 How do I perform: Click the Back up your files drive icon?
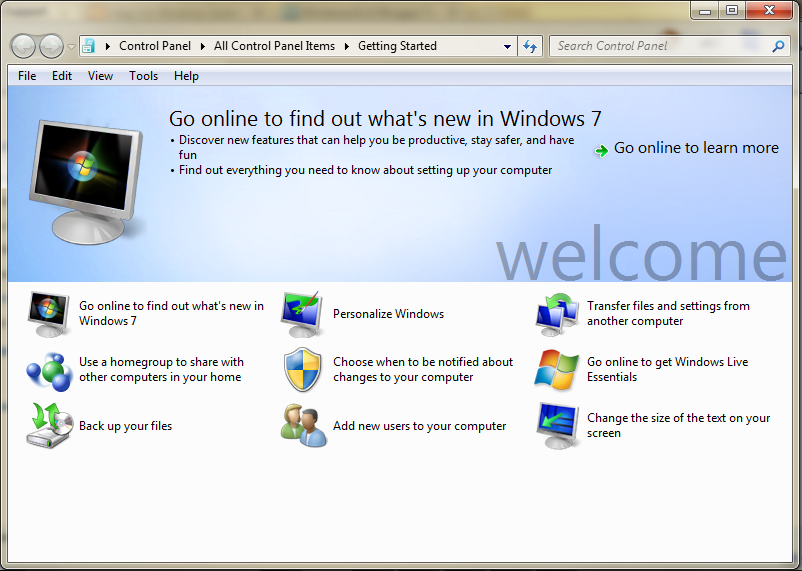click(50, 426)
